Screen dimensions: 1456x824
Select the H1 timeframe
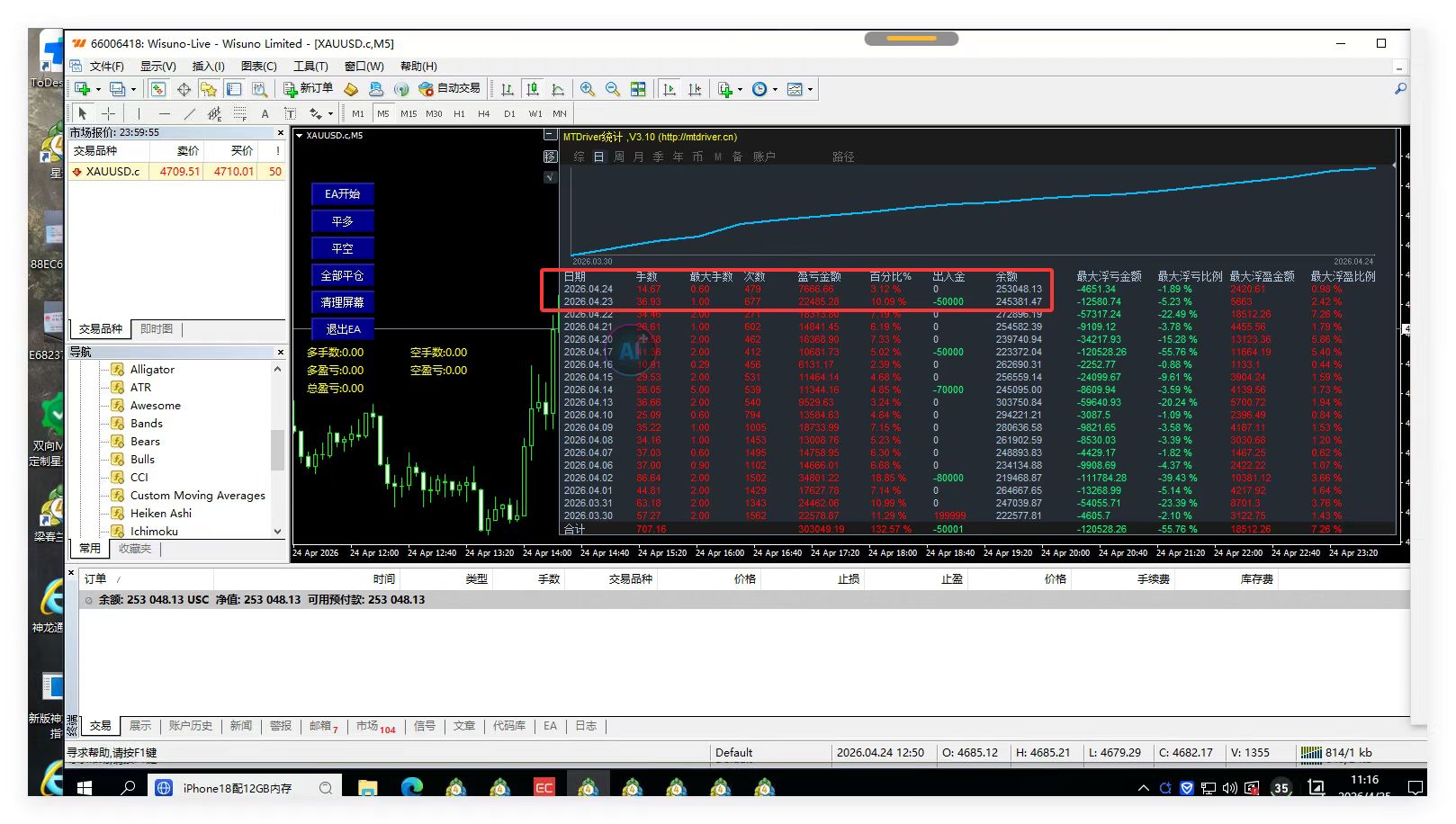459,113
